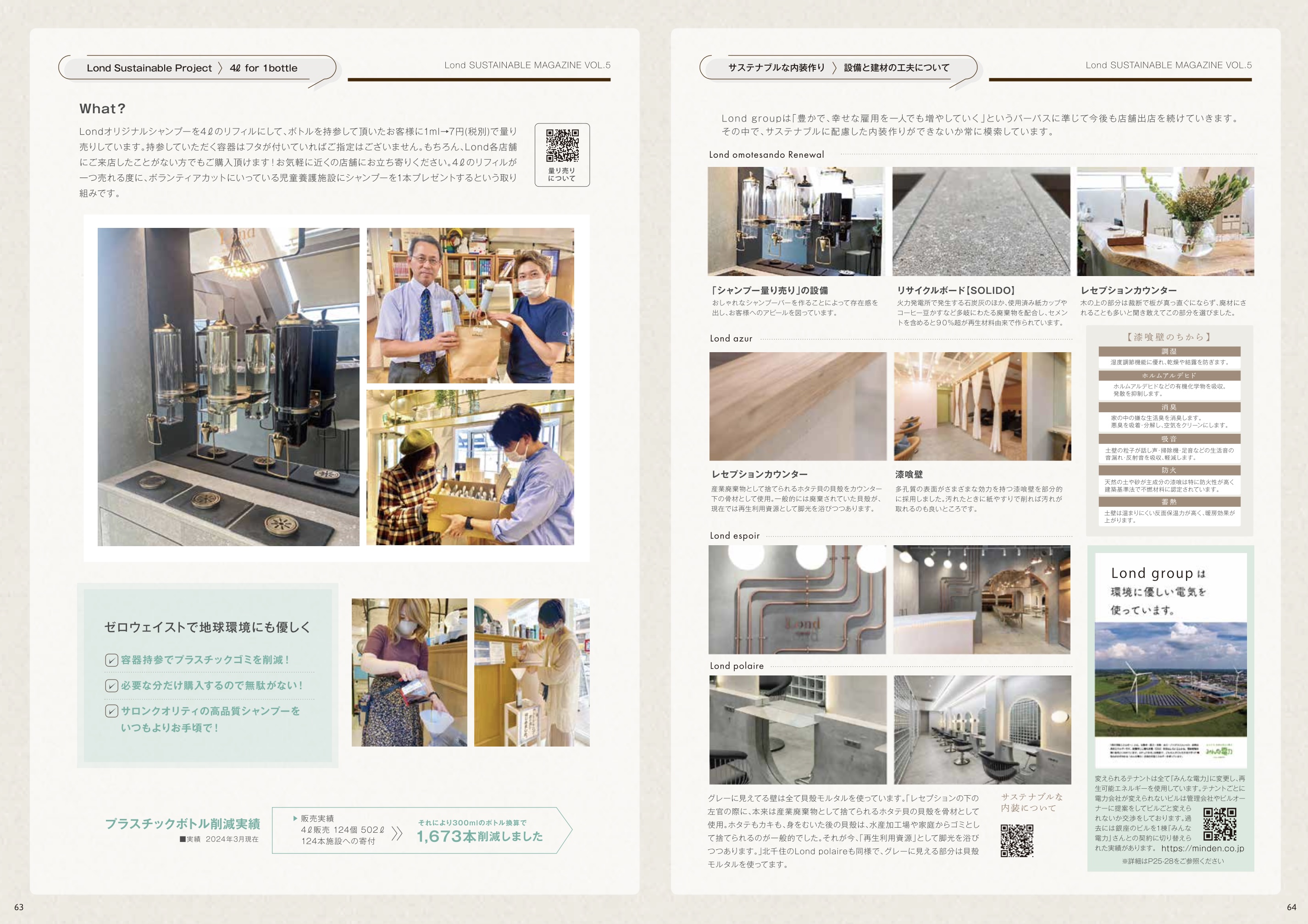Viewport: 1308px width, 924px height.
Task: Click the Lond espoir arched reception interior photo
Action: 981,600
